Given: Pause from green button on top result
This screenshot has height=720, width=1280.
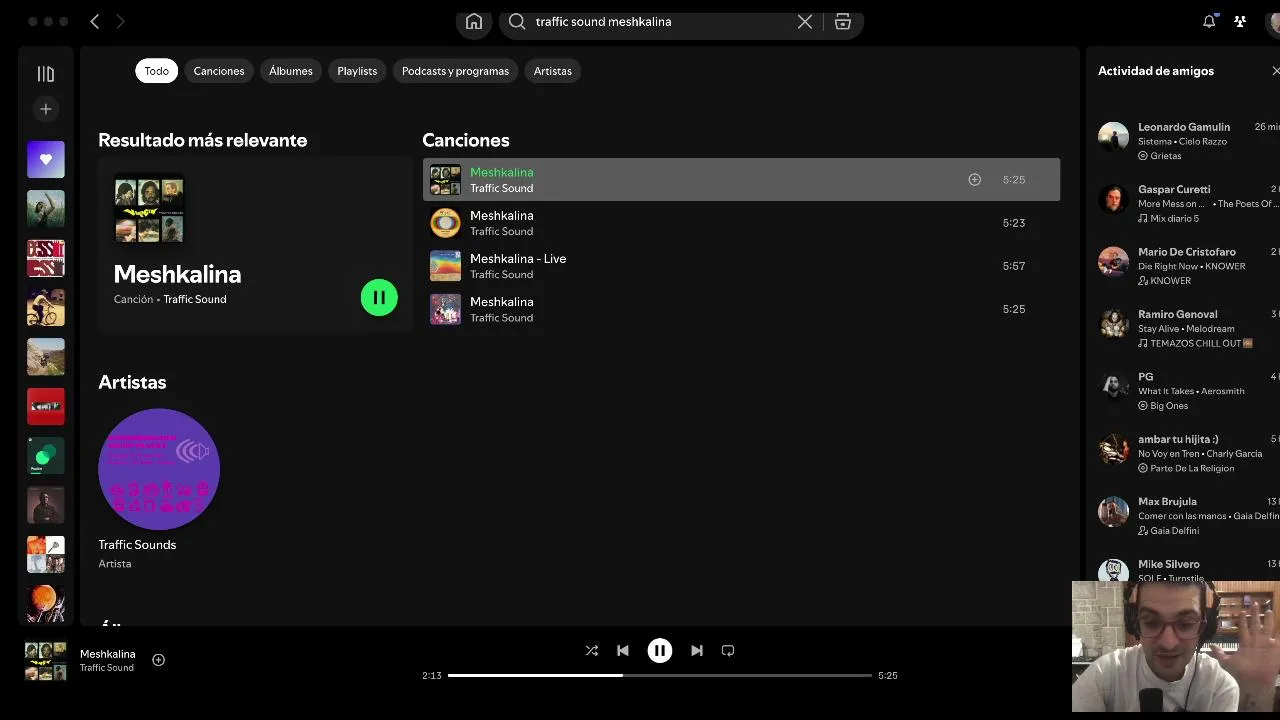Looking at the screenshot, I should pyautogui.click(x=379, y=297).
